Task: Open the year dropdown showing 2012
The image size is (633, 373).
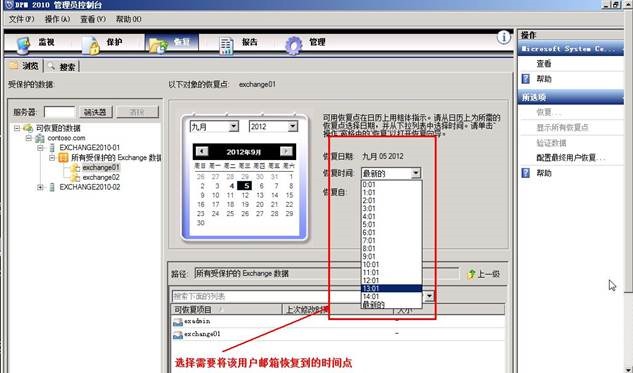Action: [x=293, y=127]
